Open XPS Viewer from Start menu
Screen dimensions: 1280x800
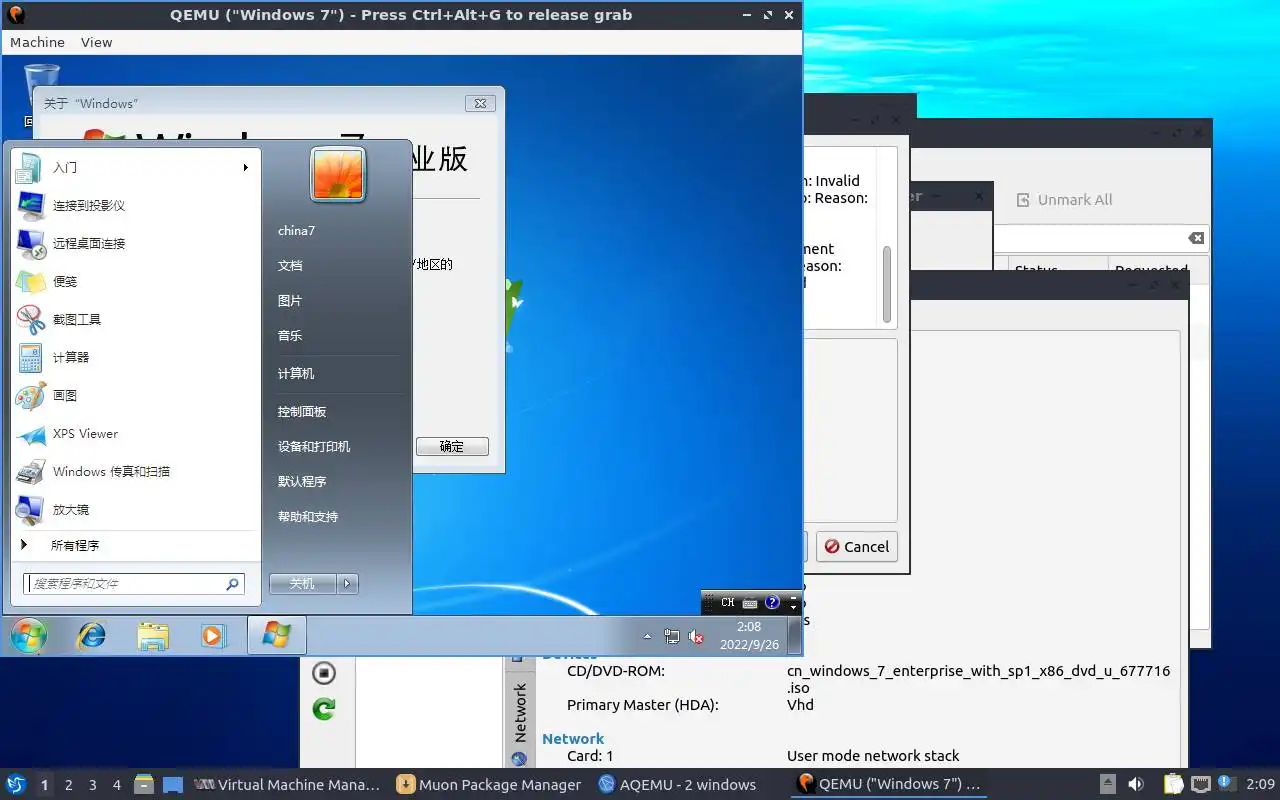134,433
